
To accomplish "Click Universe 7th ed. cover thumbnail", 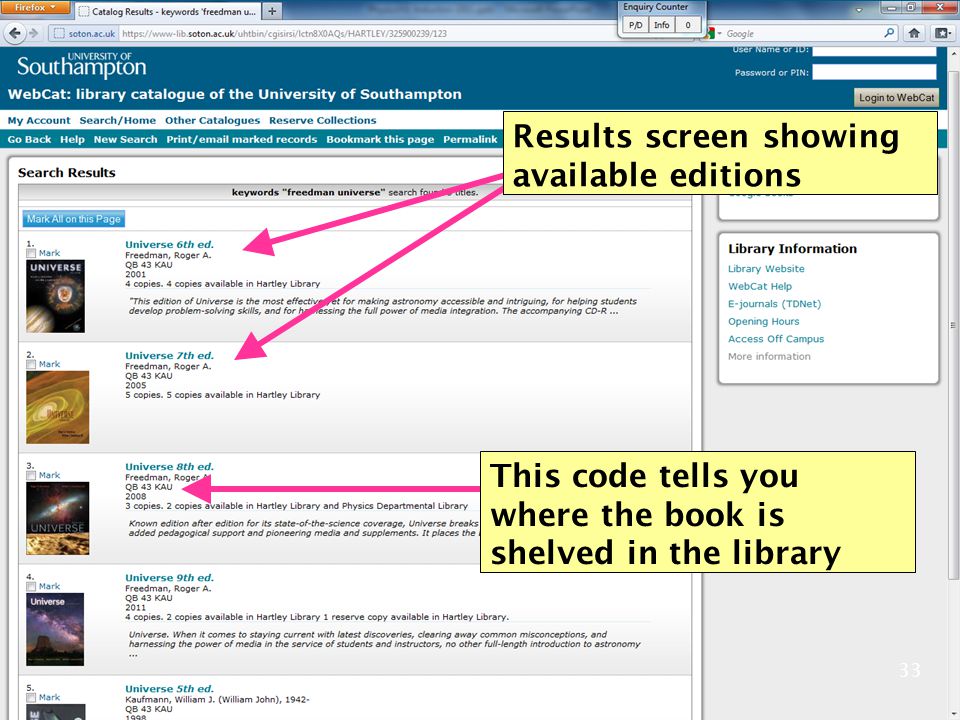I will point(58,407).
